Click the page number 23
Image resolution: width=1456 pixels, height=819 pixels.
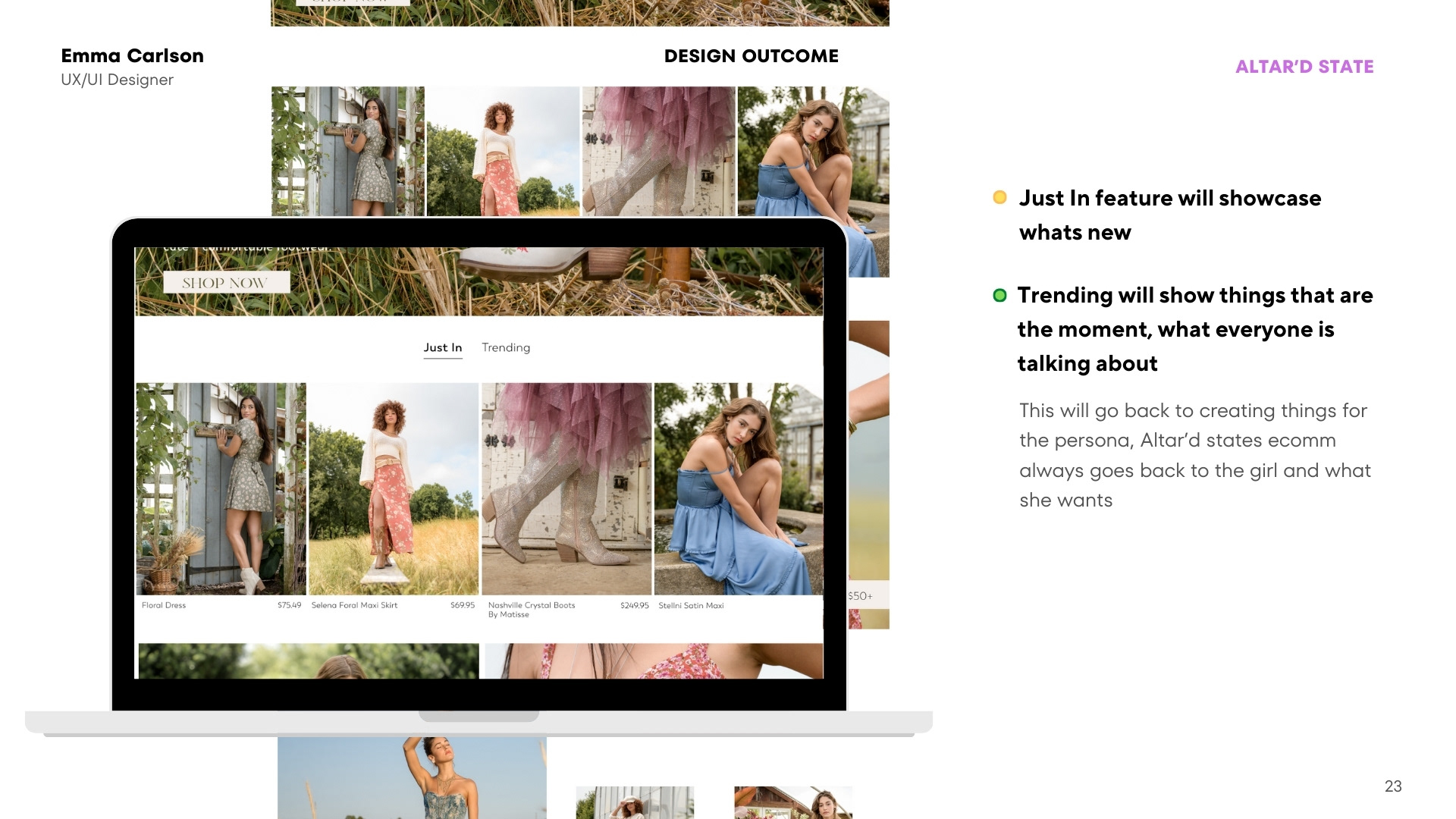pyautogui.click(x=1392, y=786)
